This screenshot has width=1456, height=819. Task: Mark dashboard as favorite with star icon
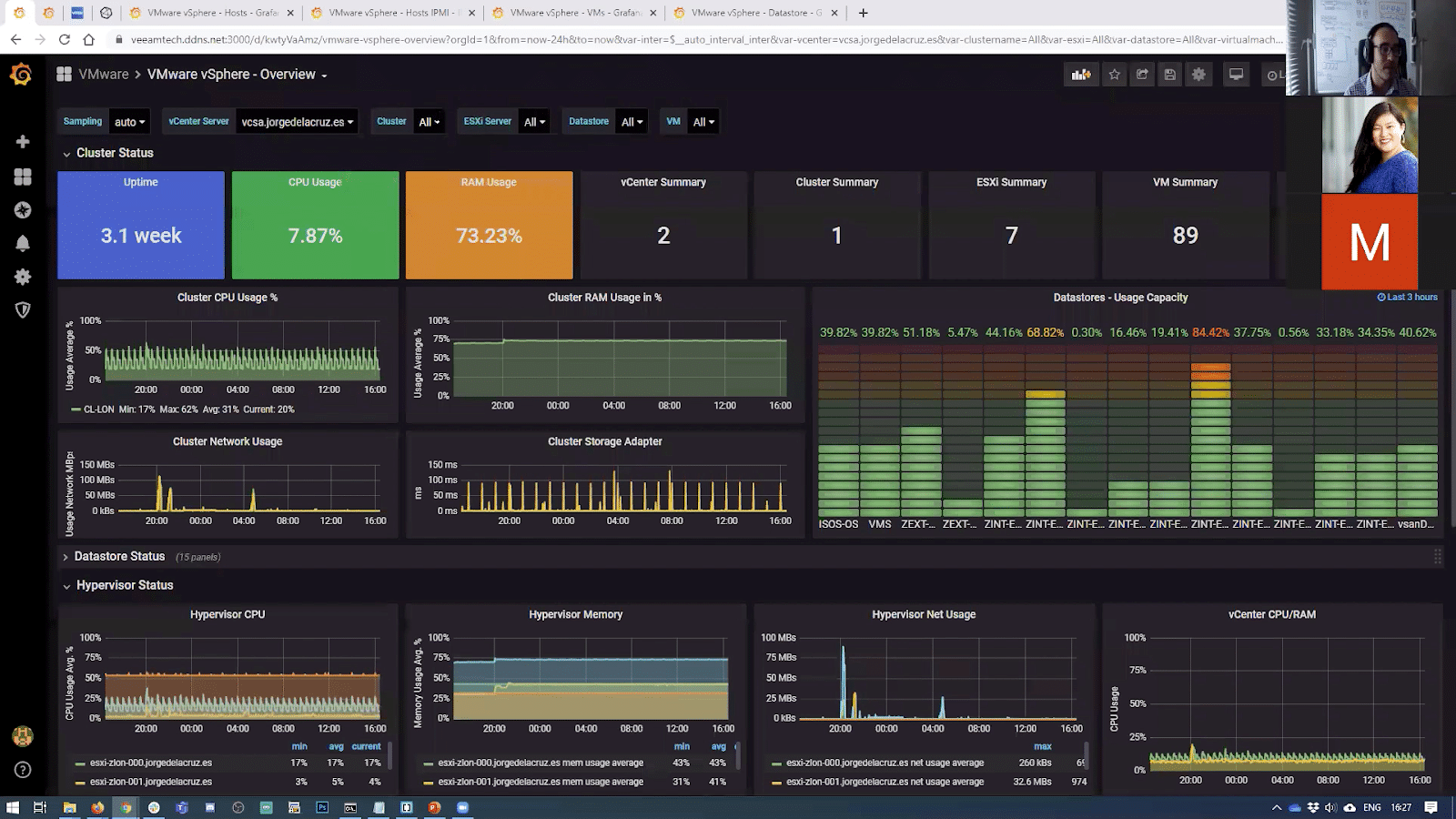point(1114,74)
